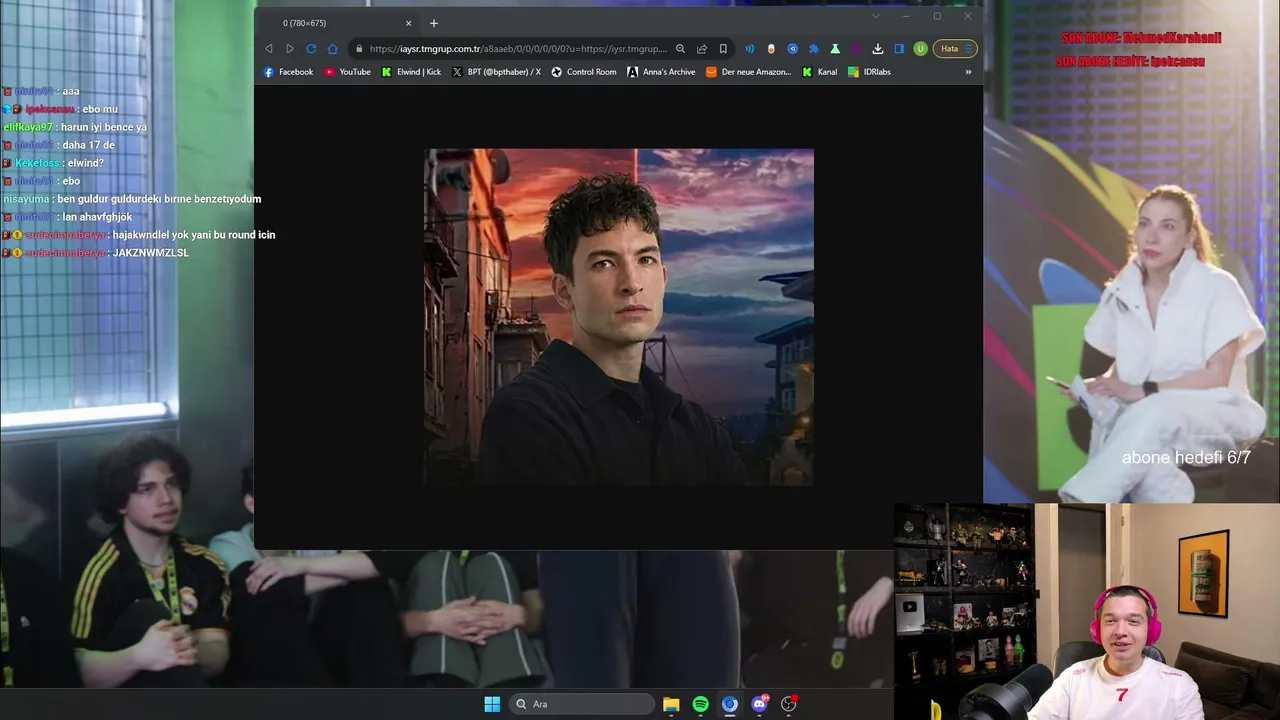This screenshot has width=1280, height=720.
Task: Switch to the browser taskbar icon
Action: coord(730,704)
